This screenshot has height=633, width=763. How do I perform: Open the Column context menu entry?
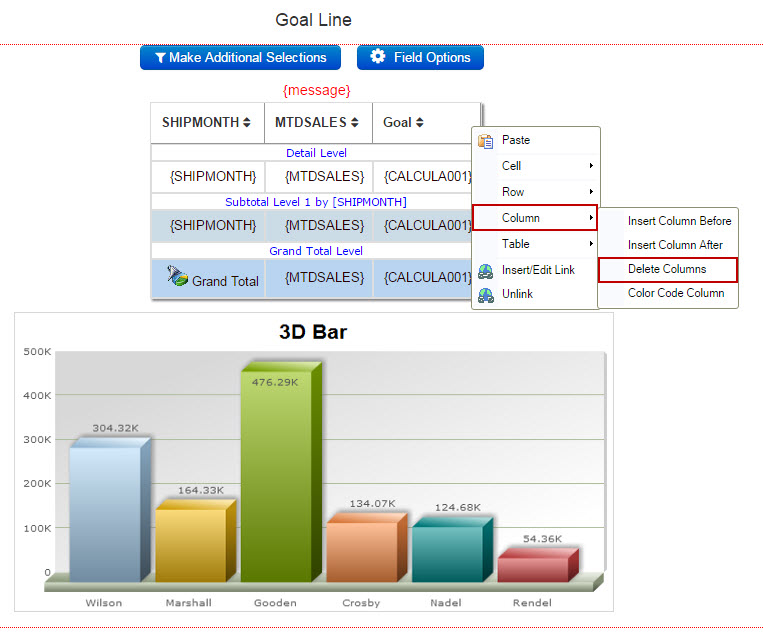pyautogui.click(x=535, y=217)
